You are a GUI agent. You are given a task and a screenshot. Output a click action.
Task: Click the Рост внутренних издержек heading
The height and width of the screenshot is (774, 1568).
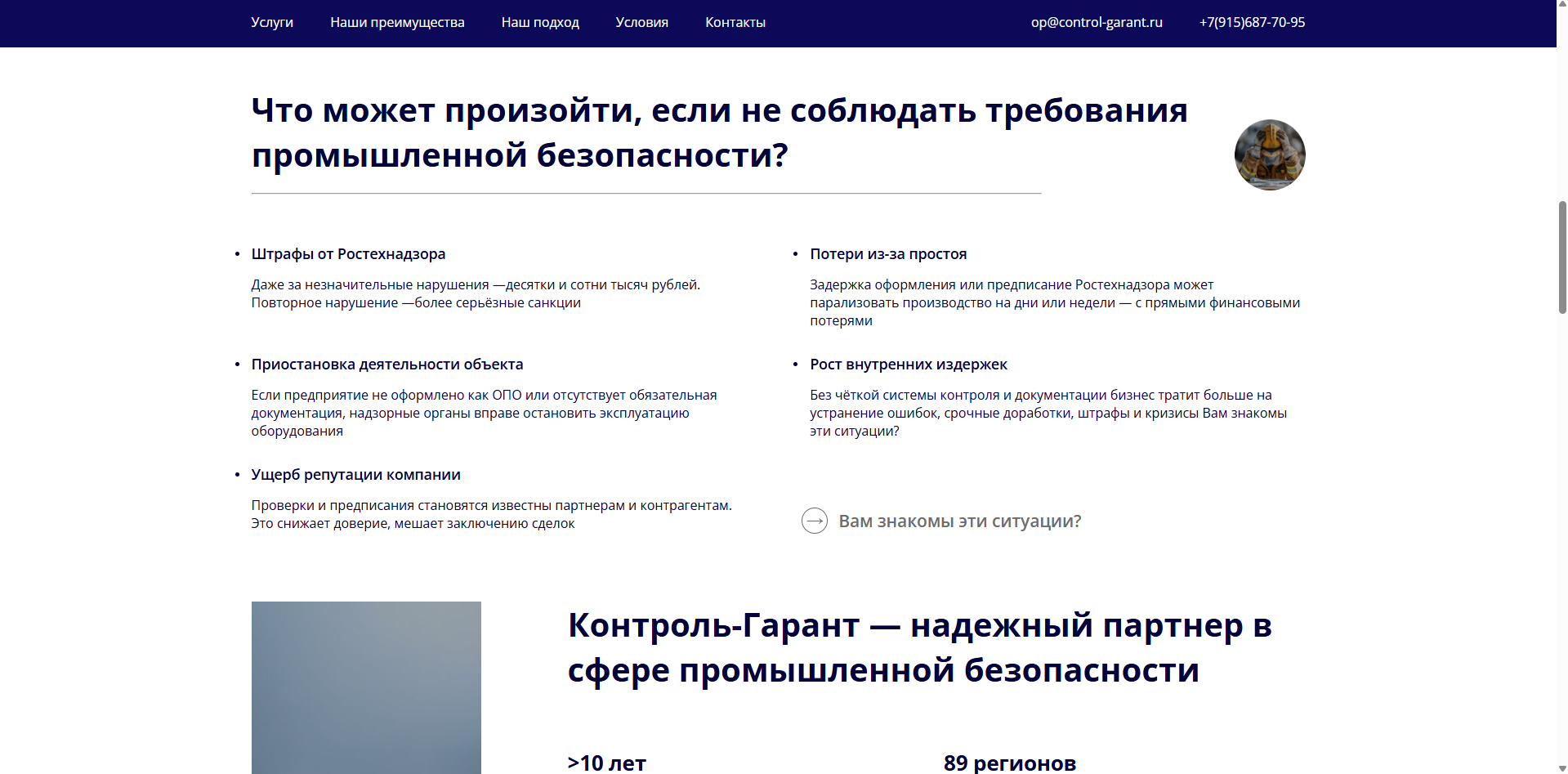tap(909, 365)
